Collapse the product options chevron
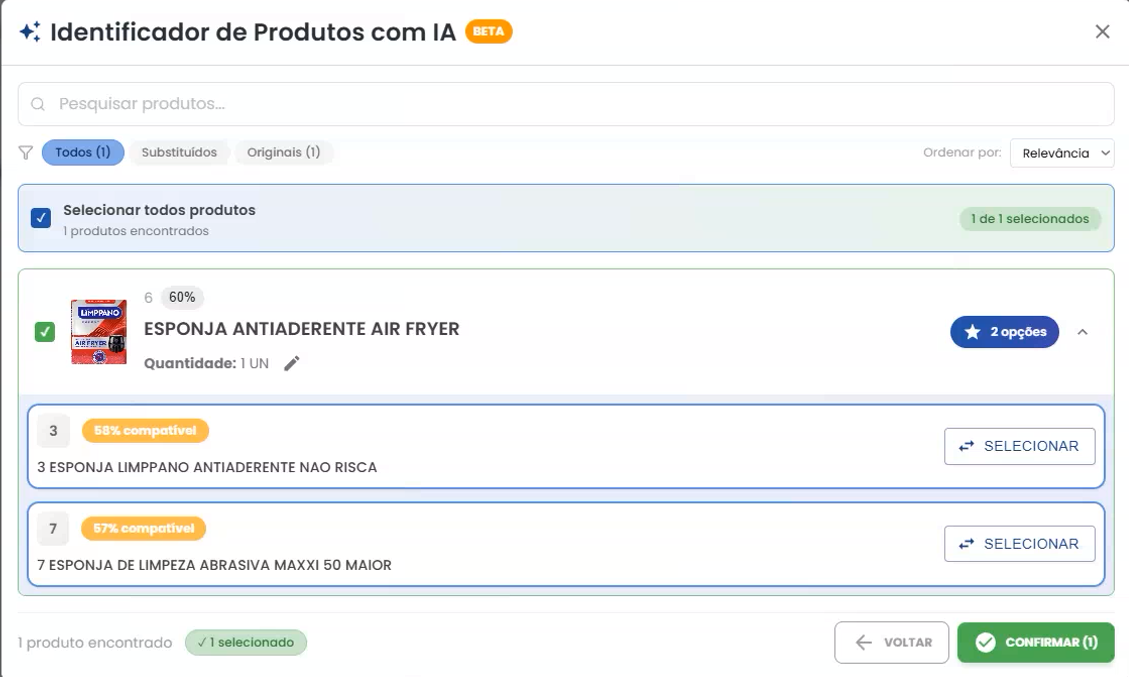 click(x=1082, y=332)
